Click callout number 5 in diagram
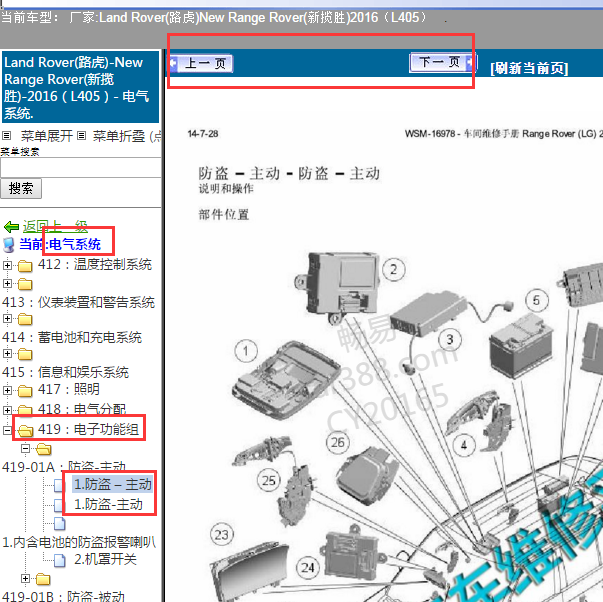Screen dimensions: 603x602 [x=536, y=300]
